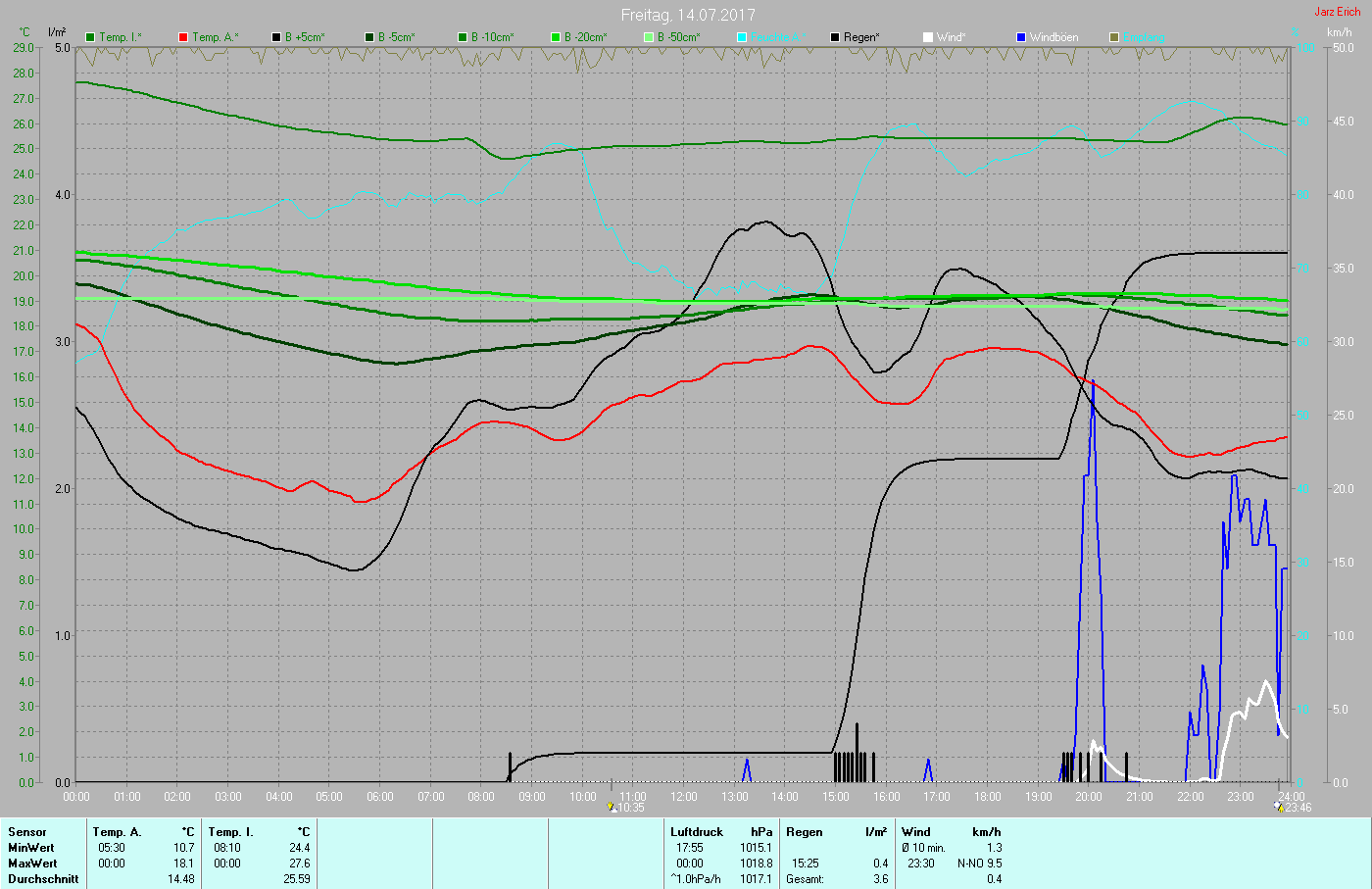Click the average outside temperature 14.48
The image size is (1372, 889).
tap(180, 879)
